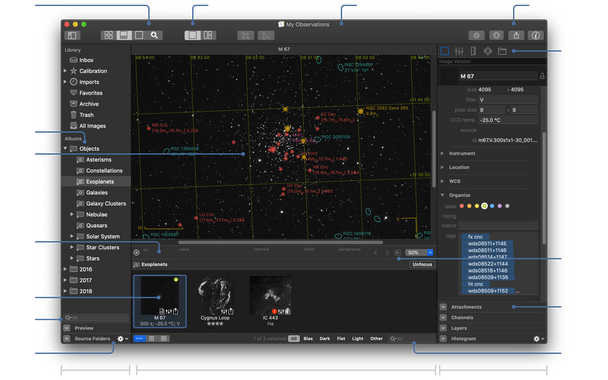Toggle the library sidebar icon
Image resolution: width=608 pixels, height=380 pixels.
point(72,35)
